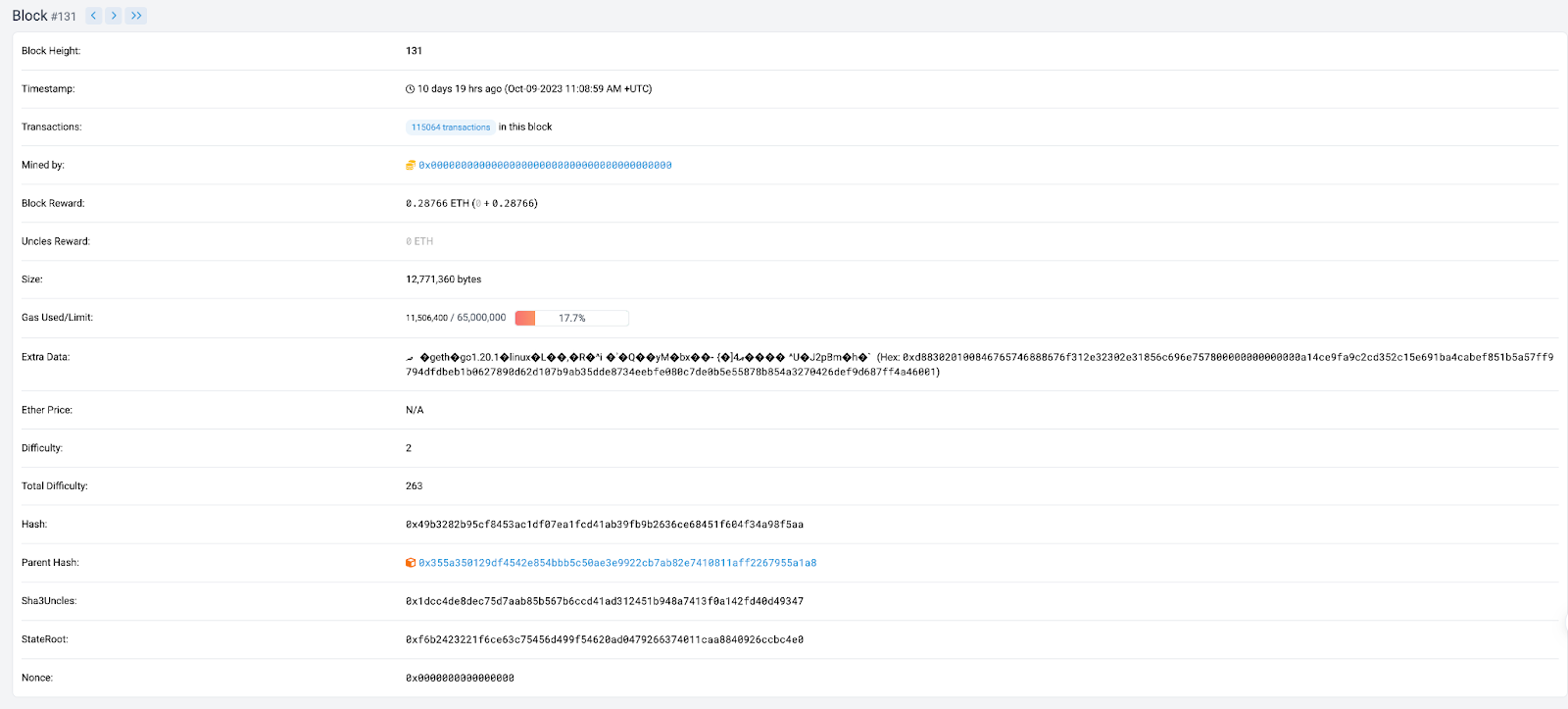
Task: Go to the previous block arrow
Action: 94,16
